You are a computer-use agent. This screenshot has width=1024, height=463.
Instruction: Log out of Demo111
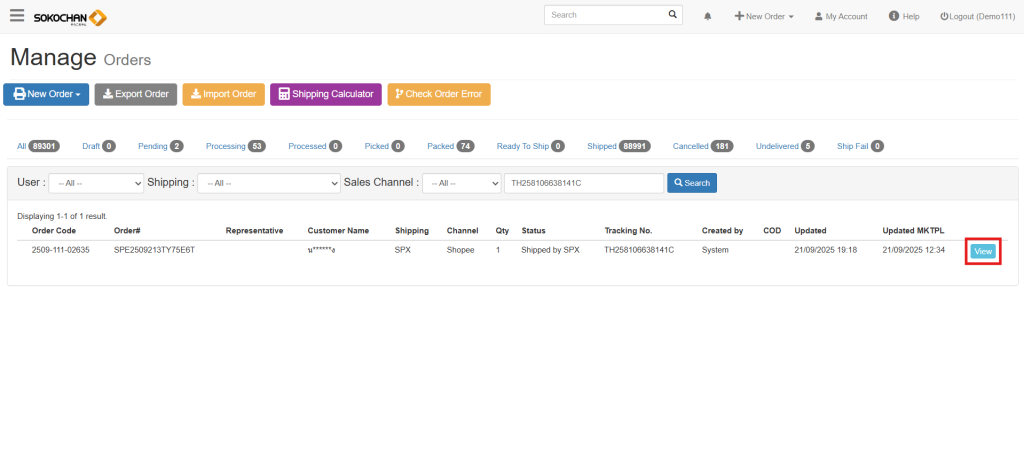[x=976, y=17]
